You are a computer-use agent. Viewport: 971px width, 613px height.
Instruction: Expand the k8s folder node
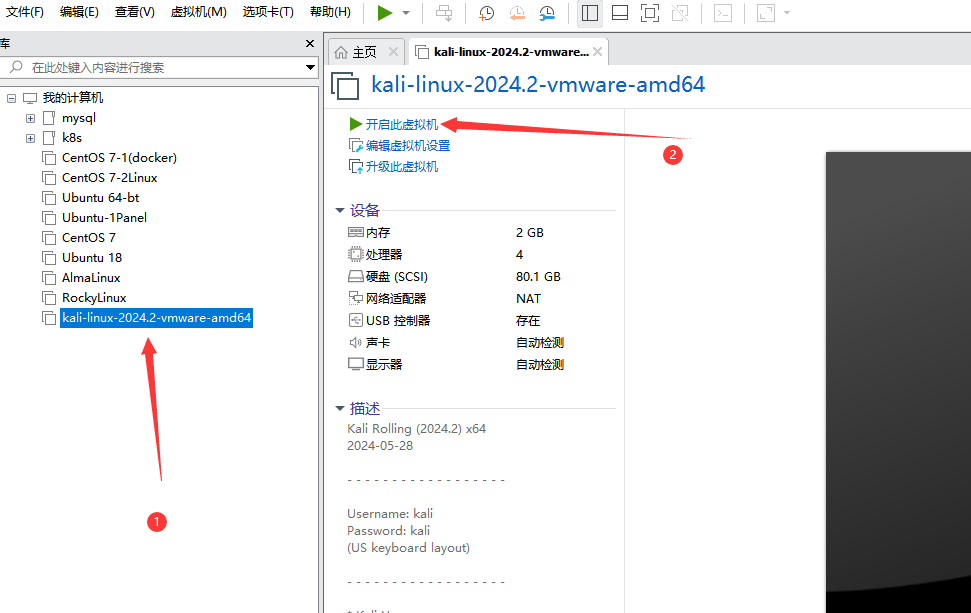coord(30,138)
